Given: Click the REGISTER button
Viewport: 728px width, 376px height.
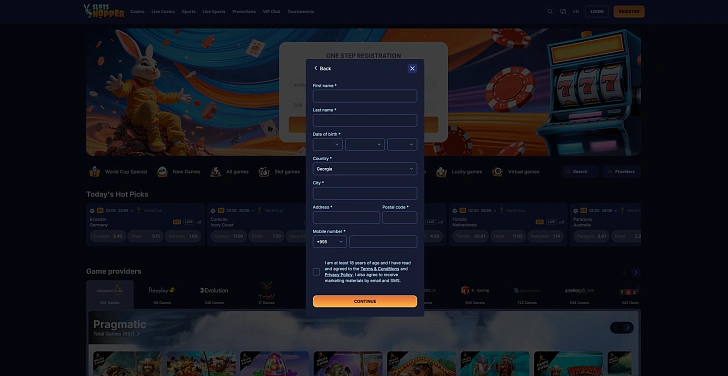Looking at the screenshot, I should 629,12.
